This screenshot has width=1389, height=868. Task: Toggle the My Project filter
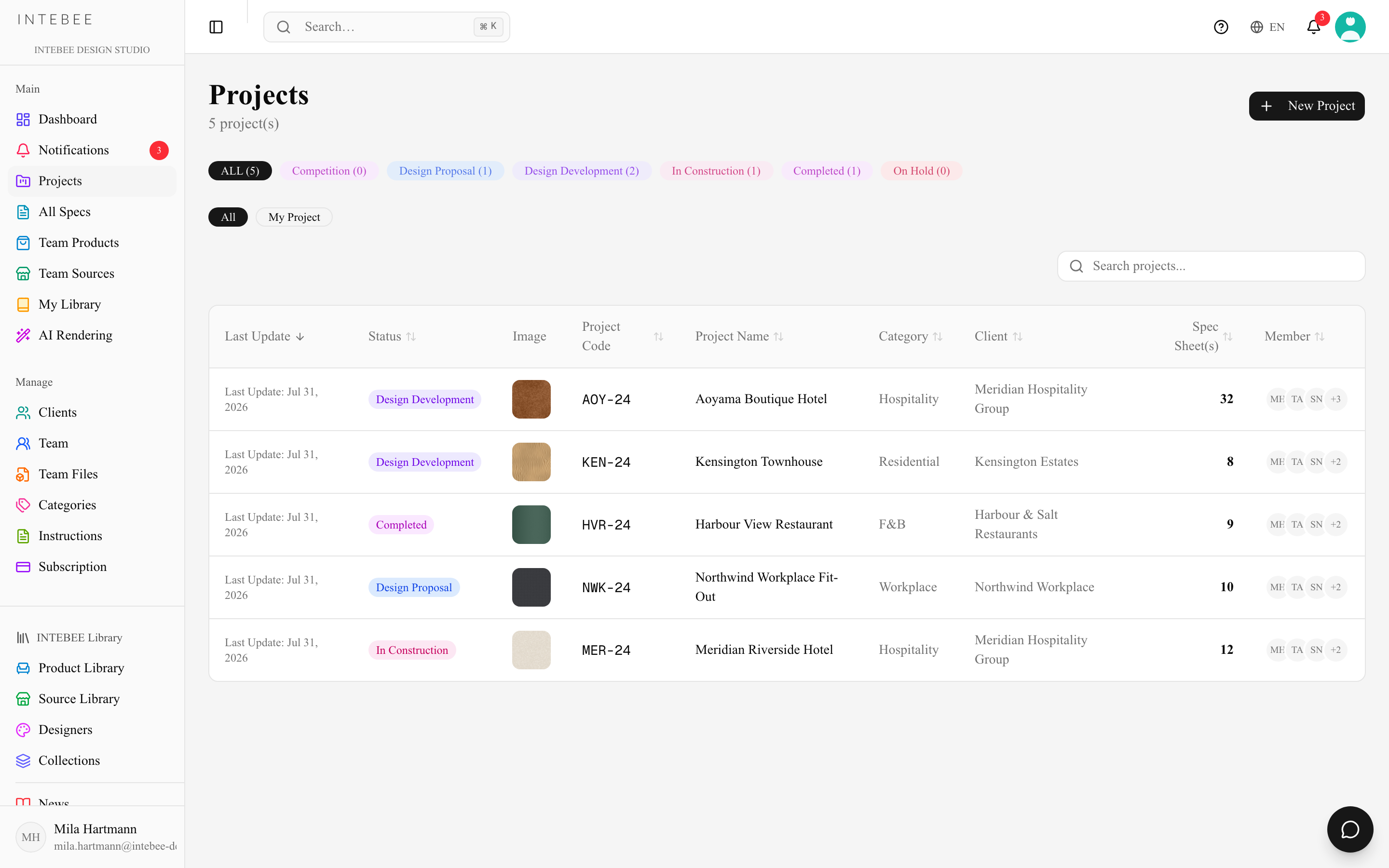tap(294, 217)
